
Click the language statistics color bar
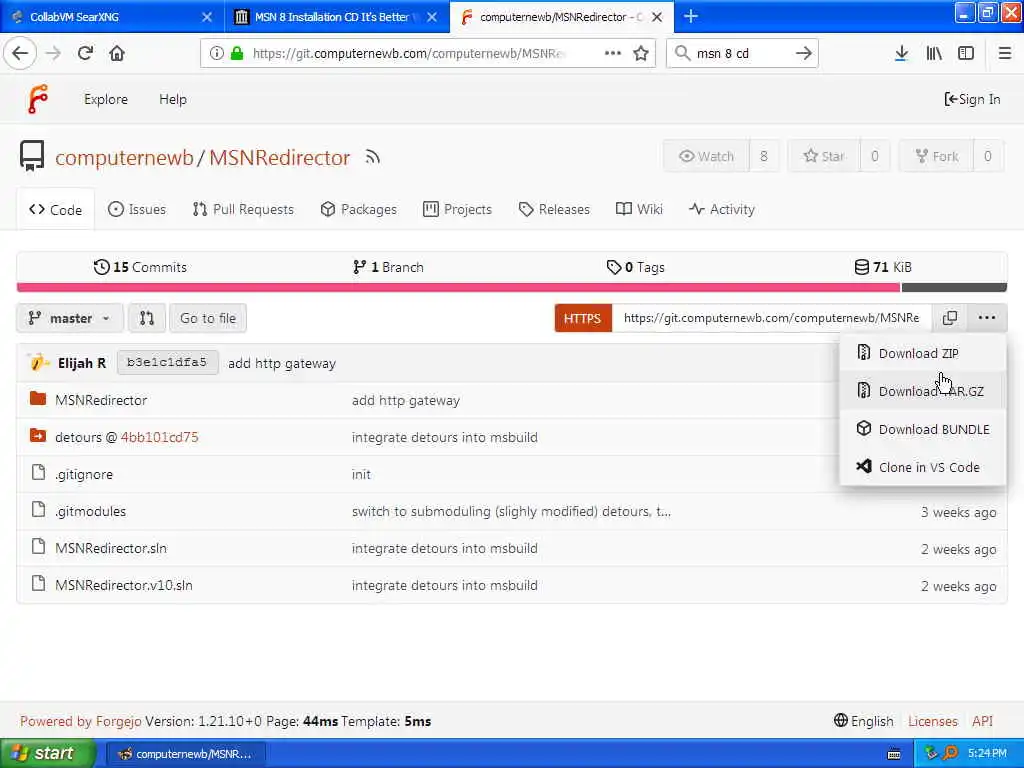(512, 287)
